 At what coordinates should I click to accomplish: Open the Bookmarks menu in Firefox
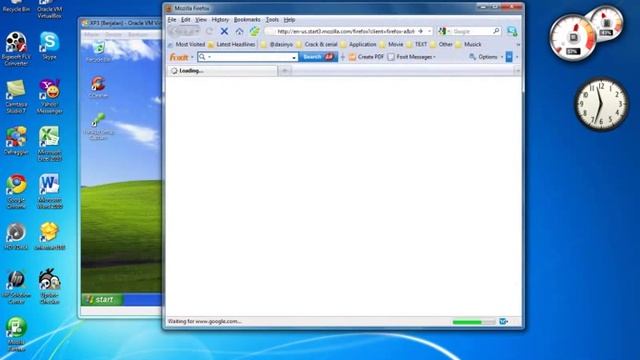click(247, 20)
